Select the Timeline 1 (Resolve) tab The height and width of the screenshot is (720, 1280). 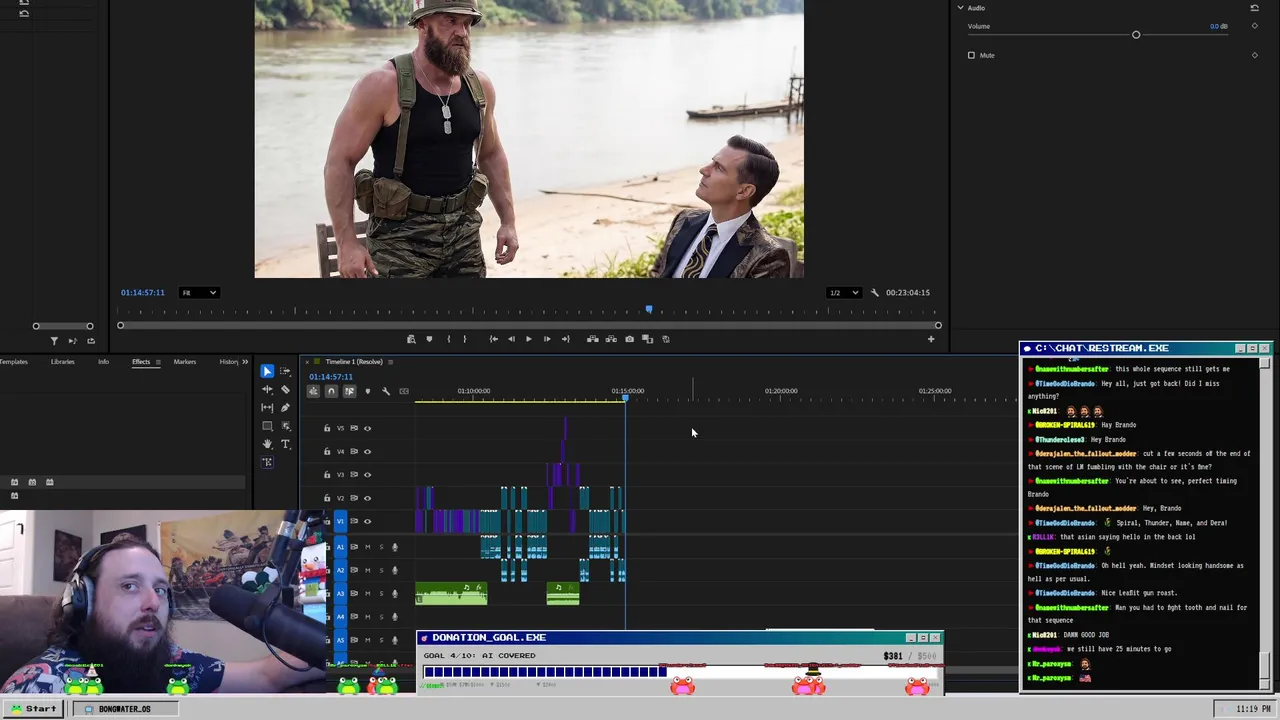point(354,362)
